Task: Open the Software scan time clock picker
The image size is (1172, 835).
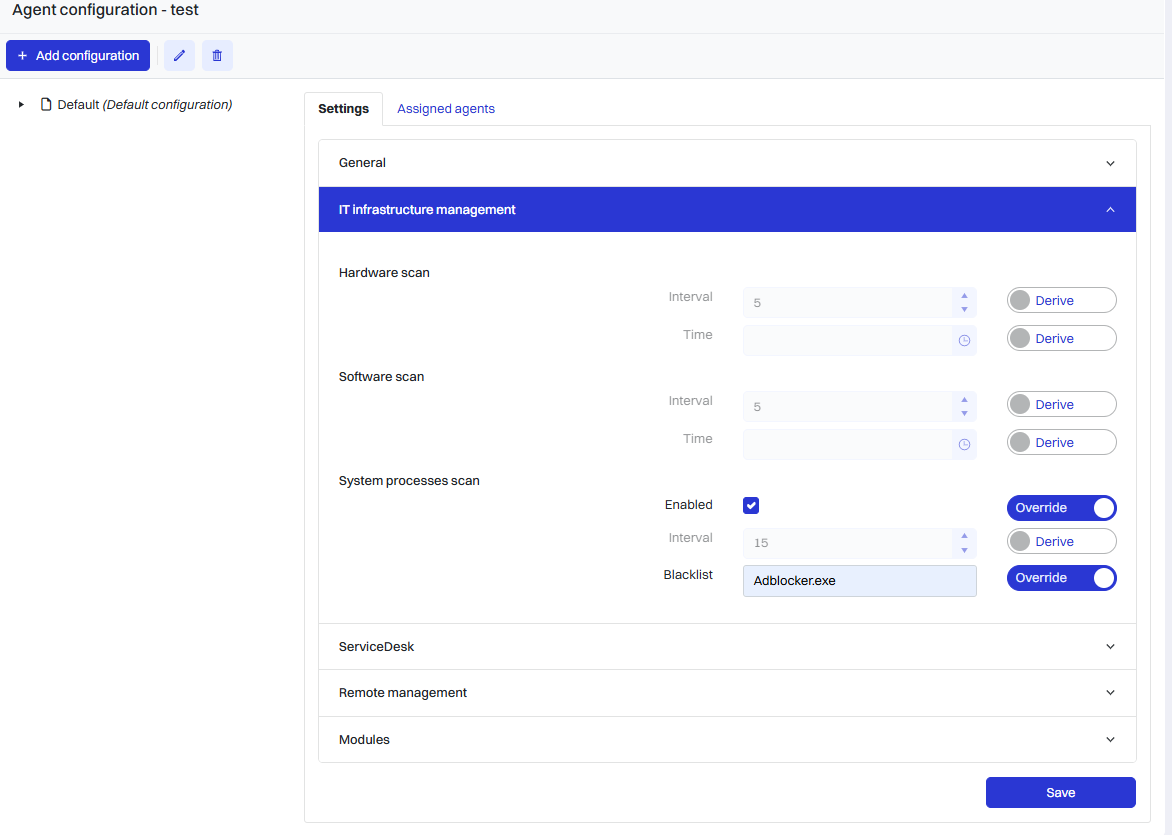Action: click(964, 445)
